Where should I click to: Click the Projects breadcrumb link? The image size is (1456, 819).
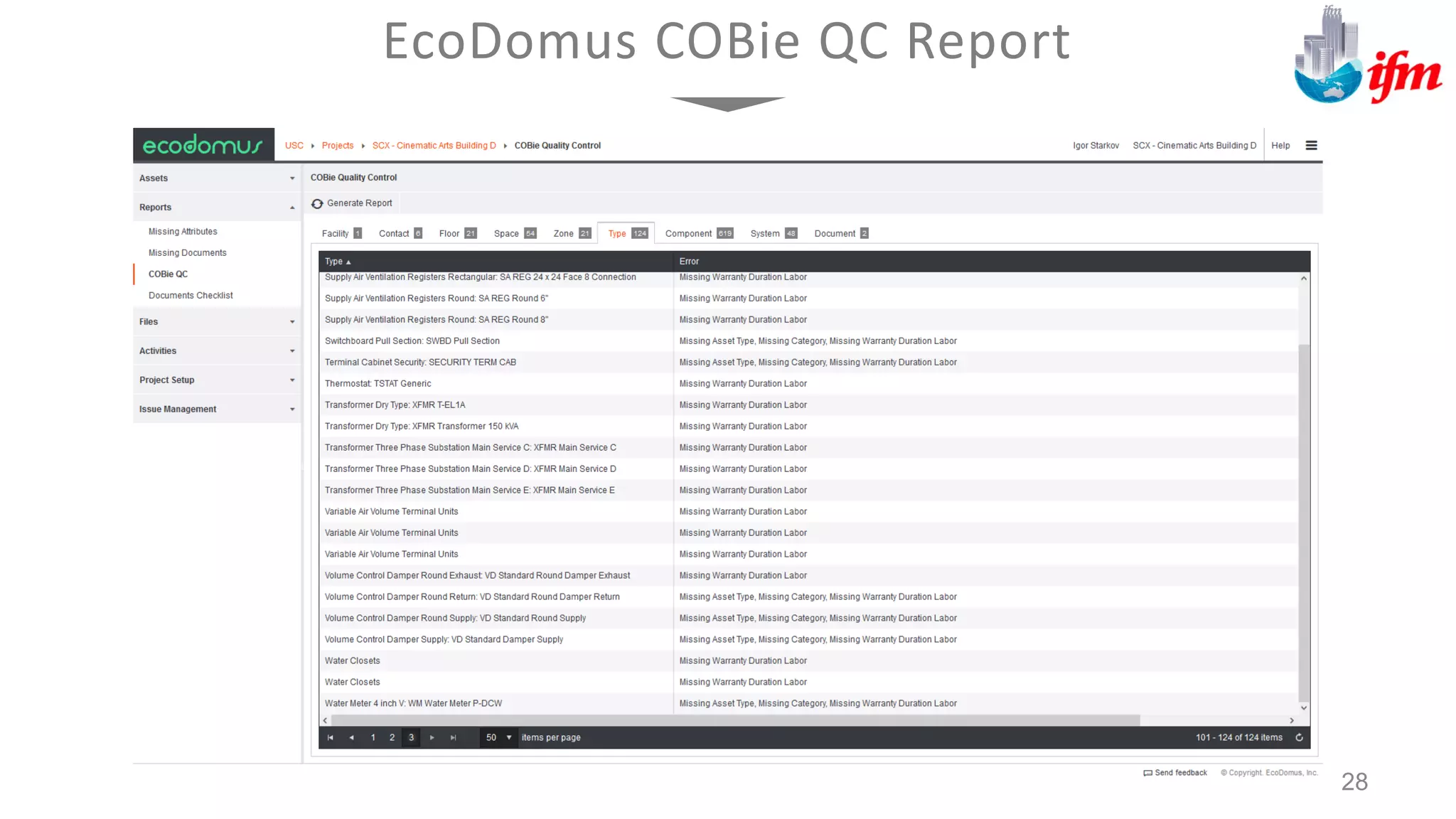338,146
